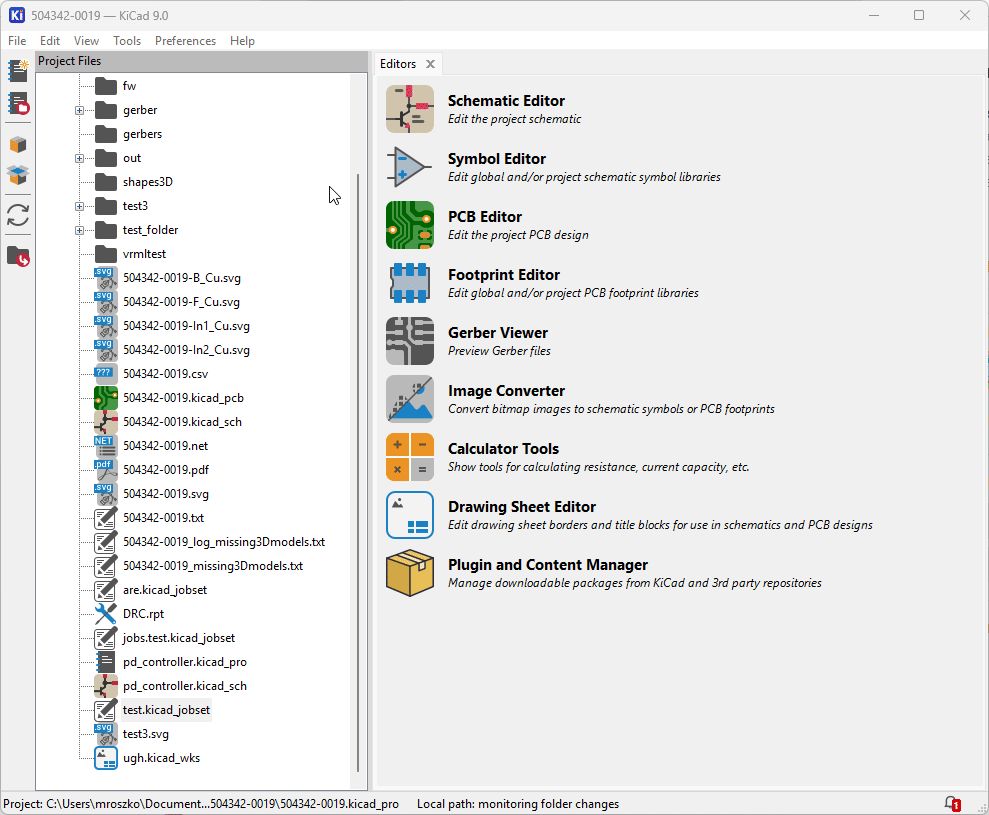This screenshot has height=815, width=989.
Task: Select test.kicad_jobset file
Action: [x=167, y=710]
